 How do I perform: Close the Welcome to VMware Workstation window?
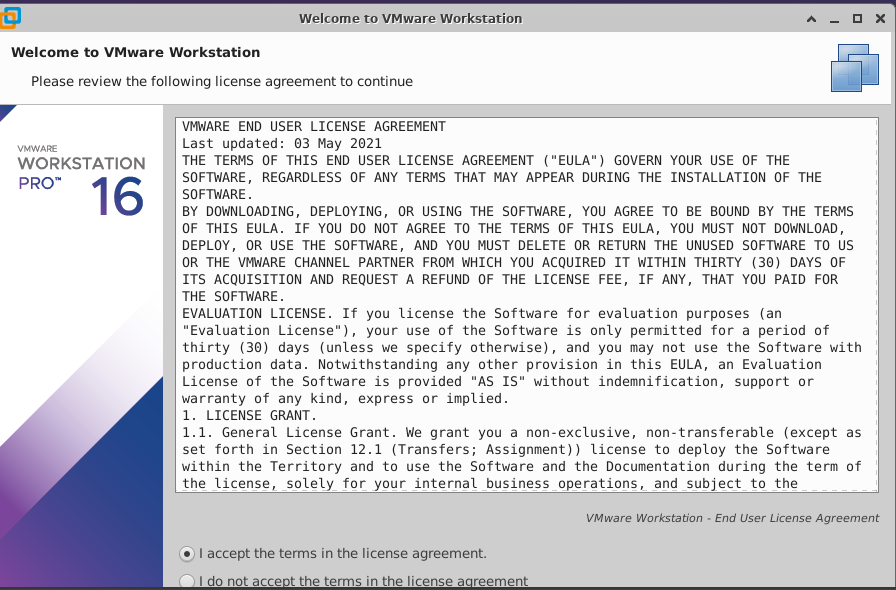pyautogui.click(x=881, y=19)
